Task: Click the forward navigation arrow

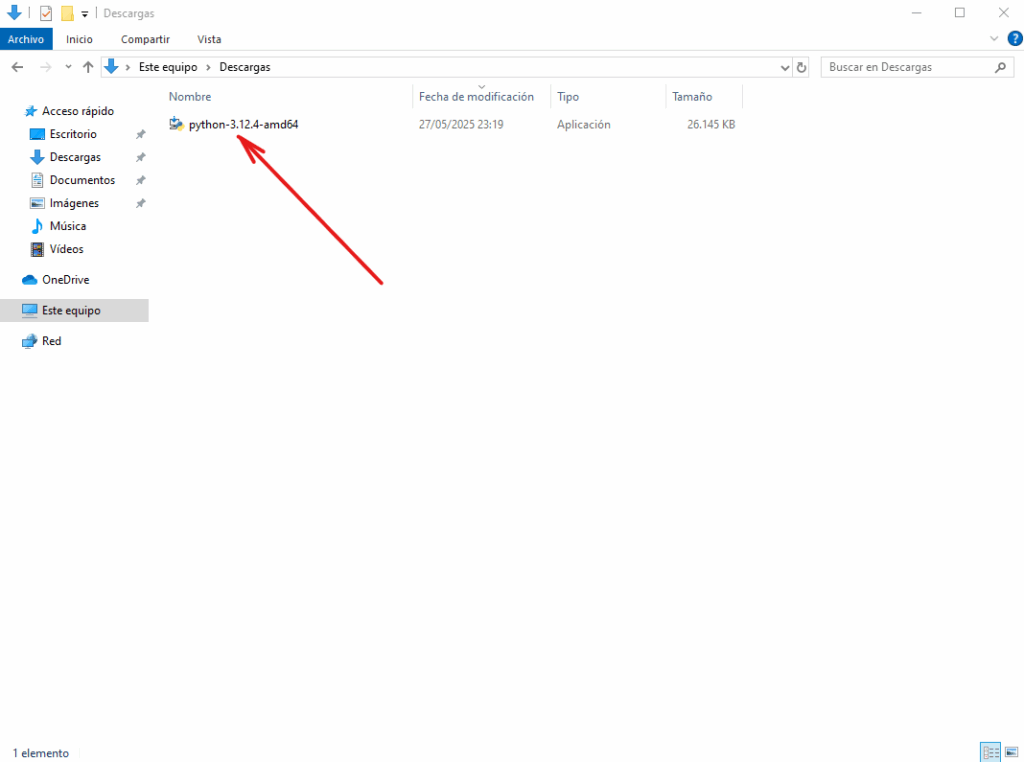Action: point(45,67)
